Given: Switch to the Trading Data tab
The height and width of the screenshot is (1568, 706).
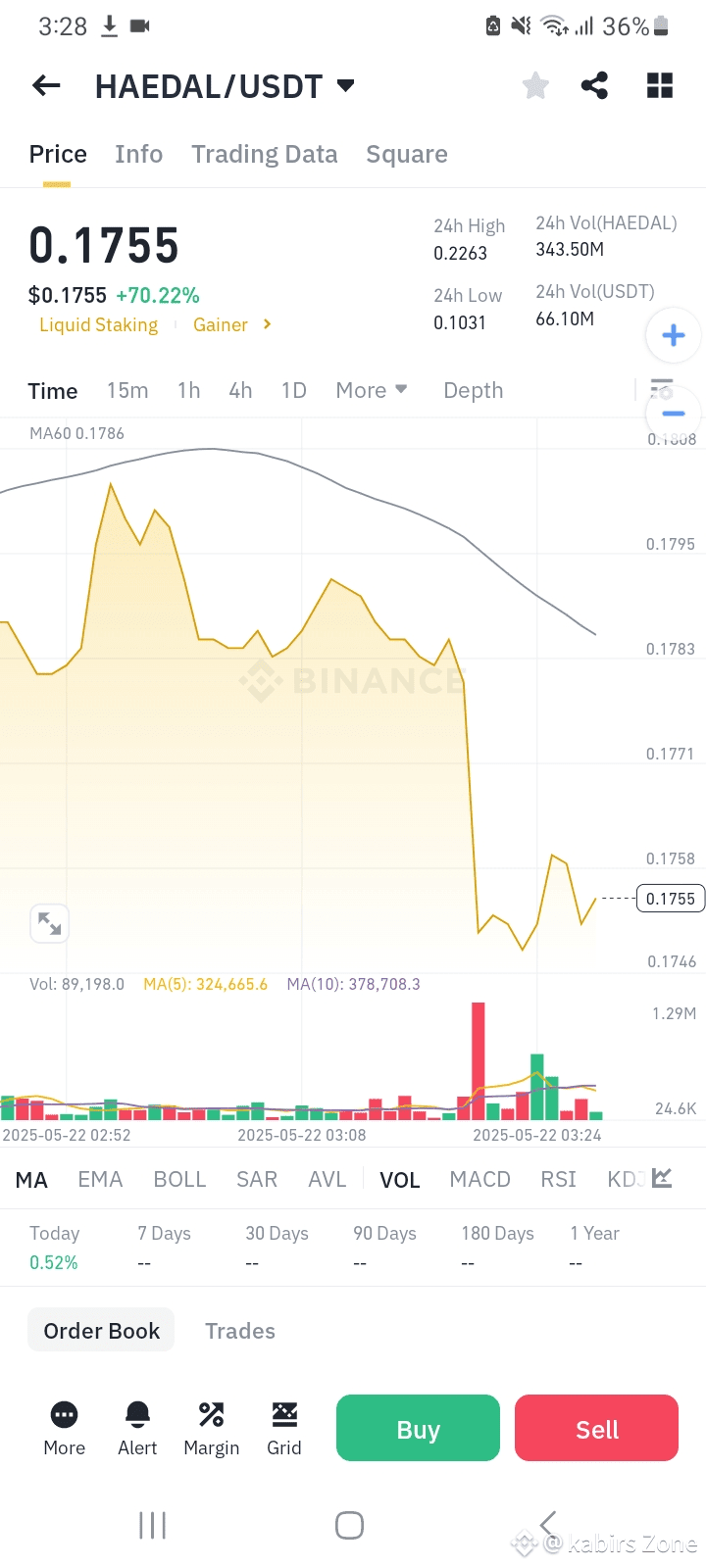Looking at the screenshot, I should 265,154.
